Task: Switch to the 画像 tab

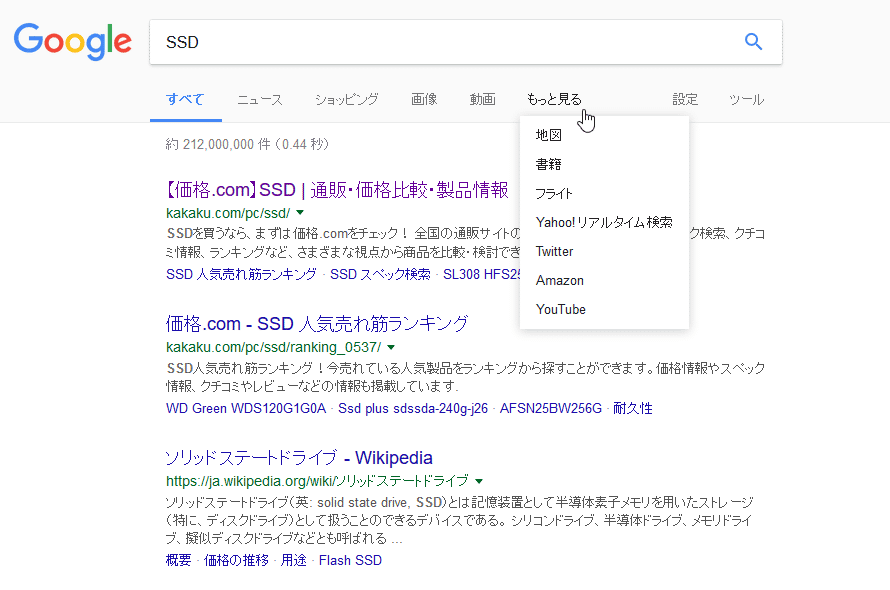Action: (424, 99)
